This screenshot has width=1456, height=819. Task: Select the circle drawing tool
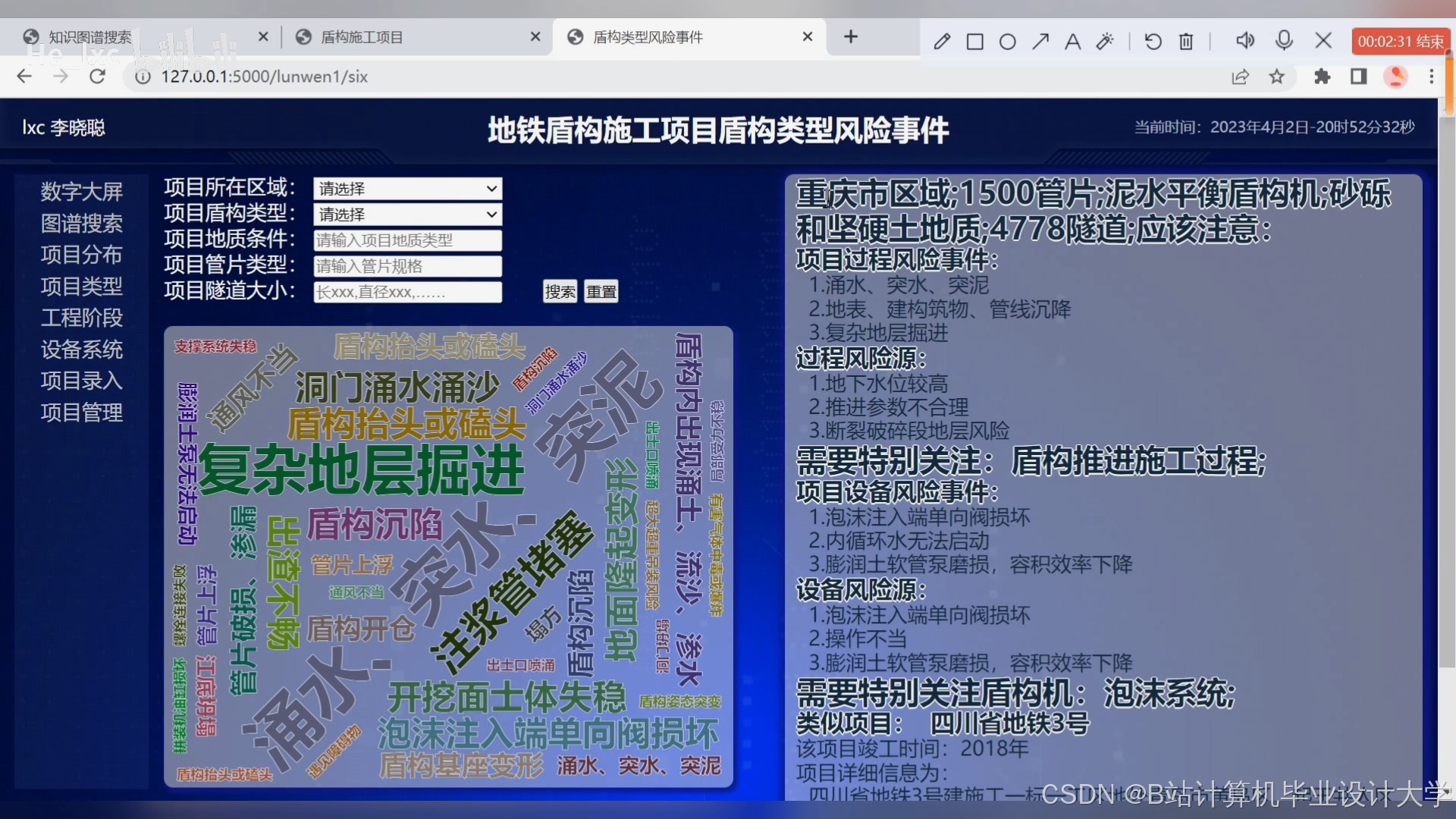[x=1008, y=41]
